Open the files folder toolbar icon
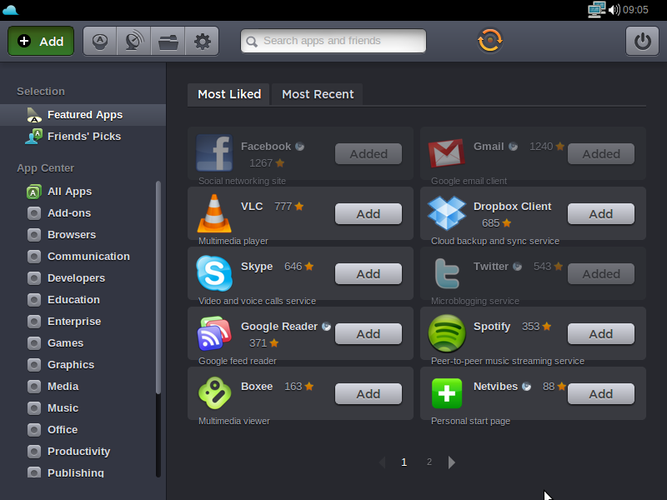The height and width of the screenshot is (500, 667). [168, 41]
